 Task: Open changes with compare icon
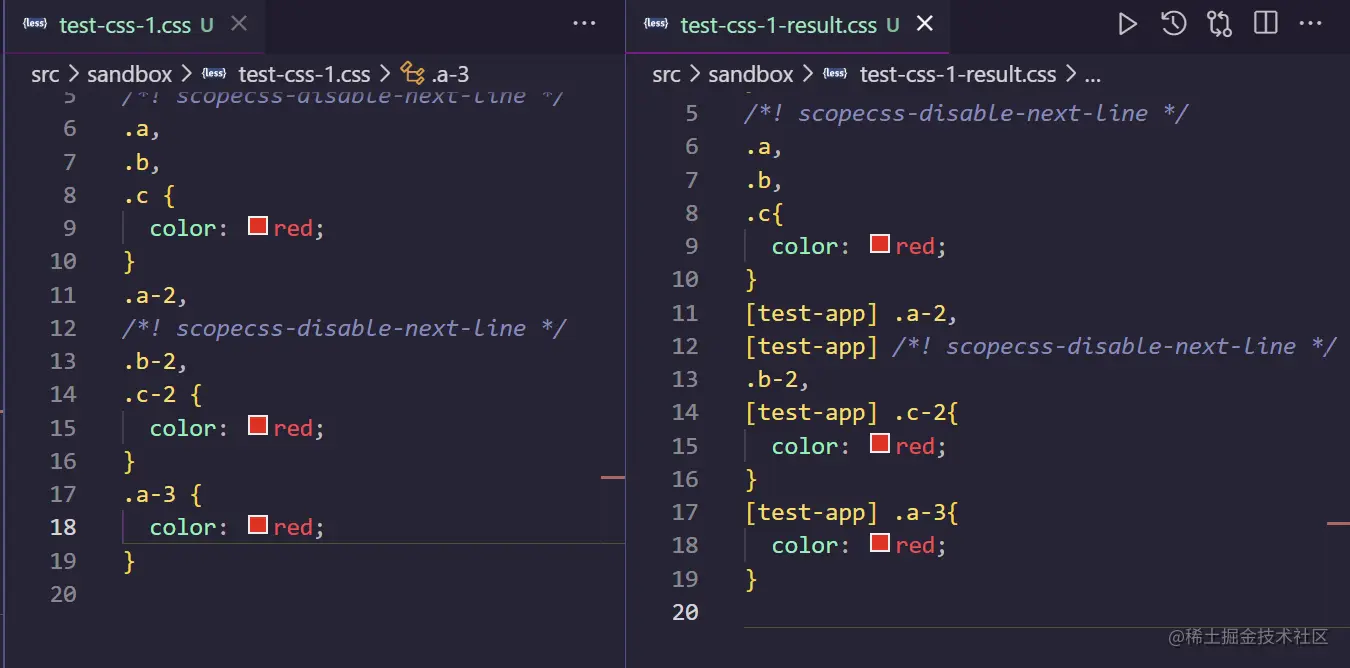pos(1219,24)
